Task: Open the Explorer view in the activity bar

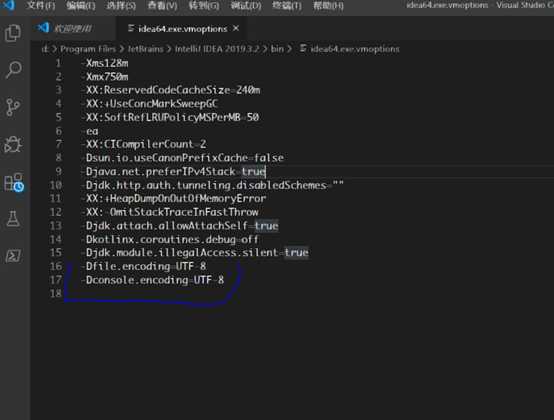Action: (13, 34)
